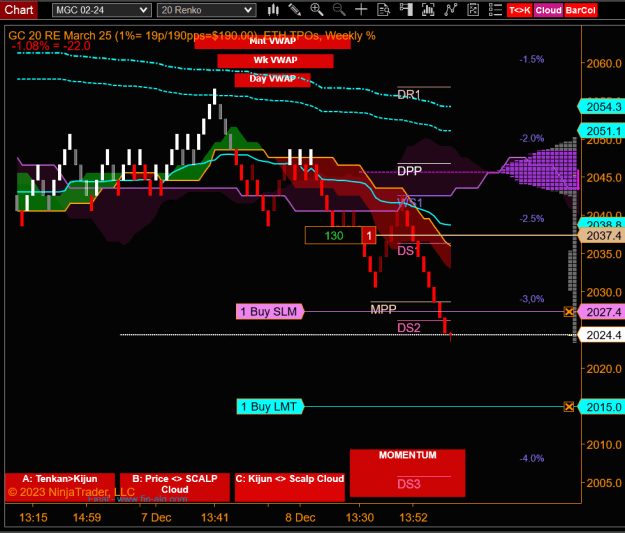Click the -4.0% weekly percent label
The width and height of the screenshot is (625, 533).
(532, 458)
